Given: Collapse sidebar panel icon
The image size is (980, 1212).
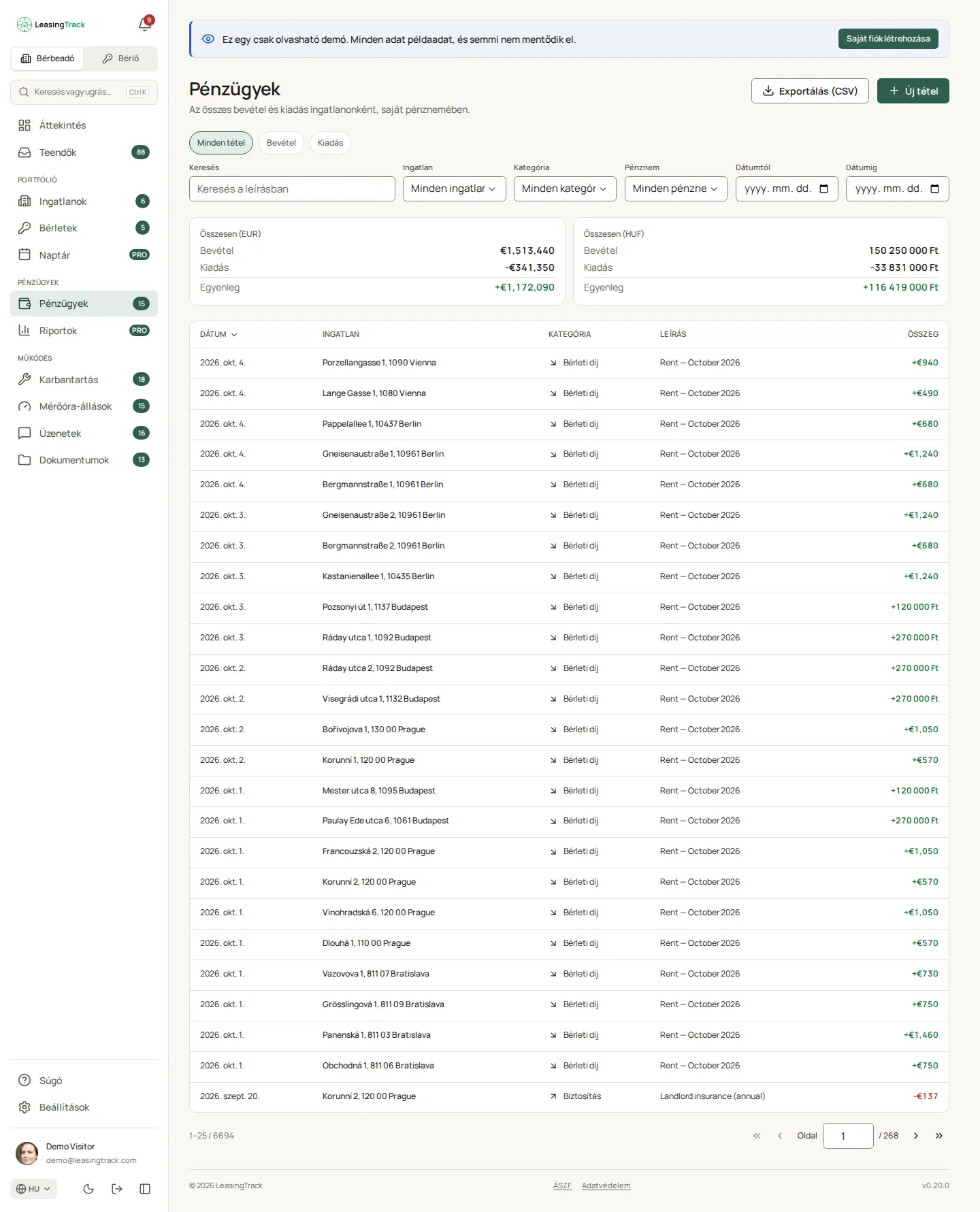Looking at the screenshot, I should tap(145, 1189).
